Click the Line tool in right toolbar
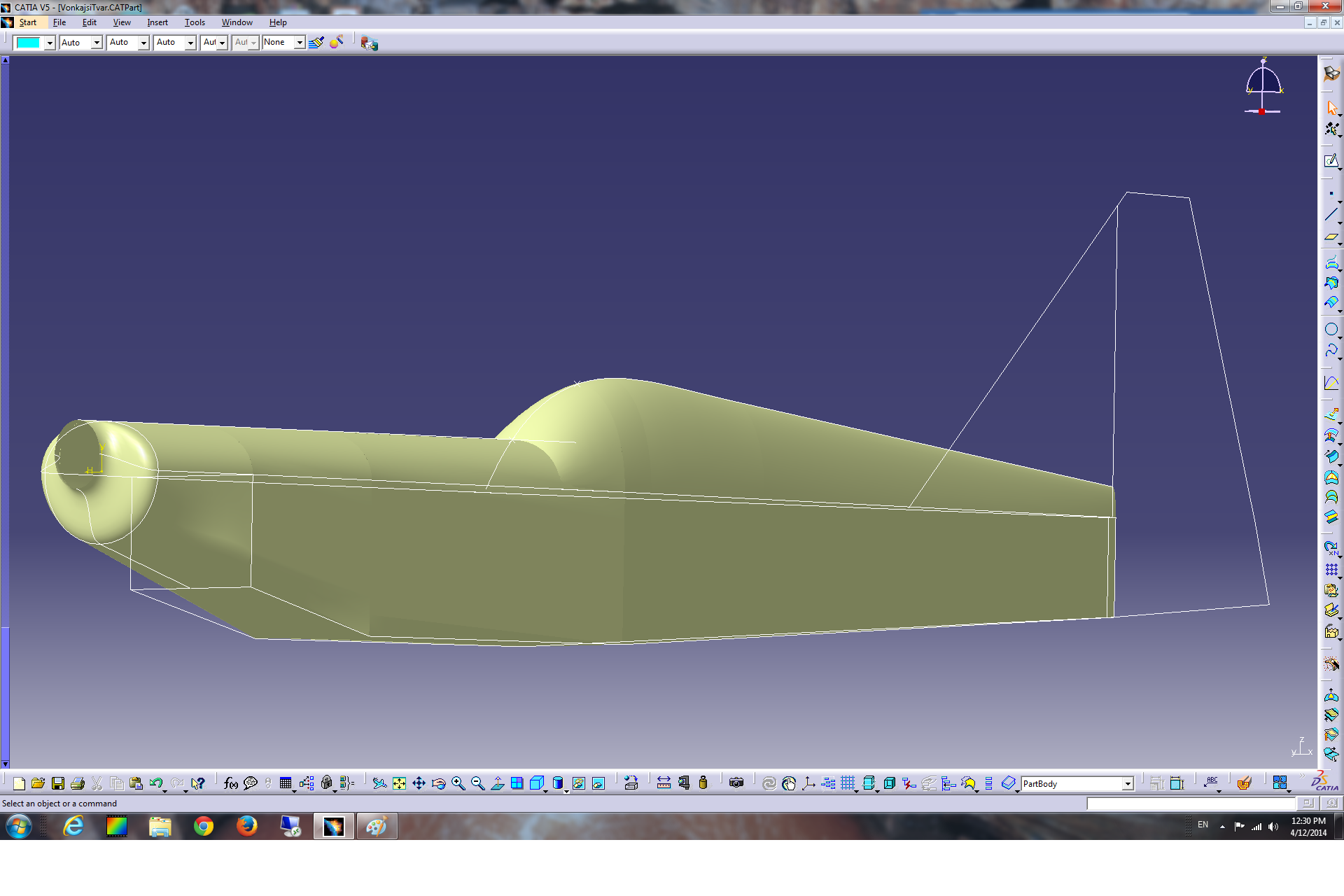The height and width of the screenshot is (896, 1344). pos(1331,215)
